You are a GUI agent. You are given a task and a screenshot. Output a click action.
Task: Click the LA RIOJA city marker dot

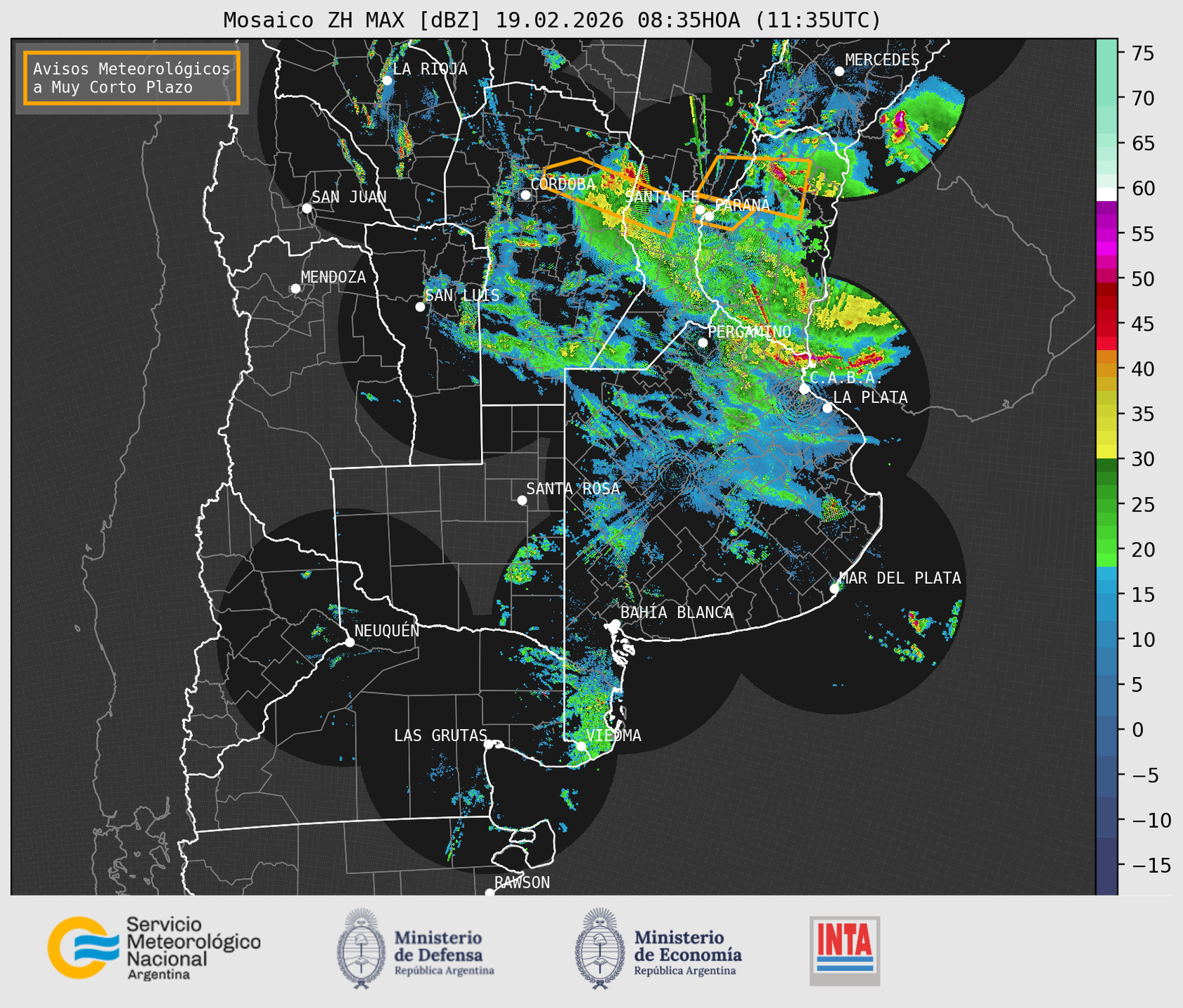[x=387, y=81]
